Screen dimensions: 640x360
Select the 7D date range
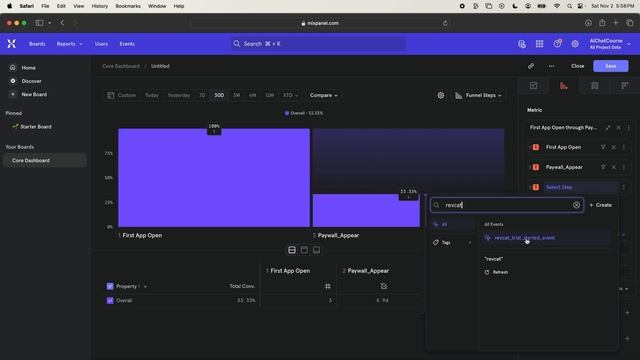(x=202, y=95)
